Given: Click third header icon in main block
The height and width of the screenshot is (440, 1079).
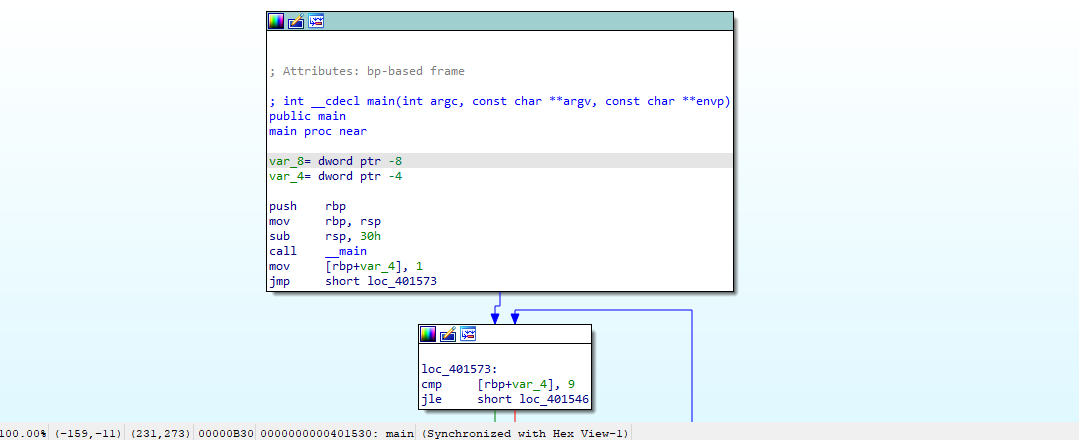Looking at the screenshot, I should pos(316,21).
